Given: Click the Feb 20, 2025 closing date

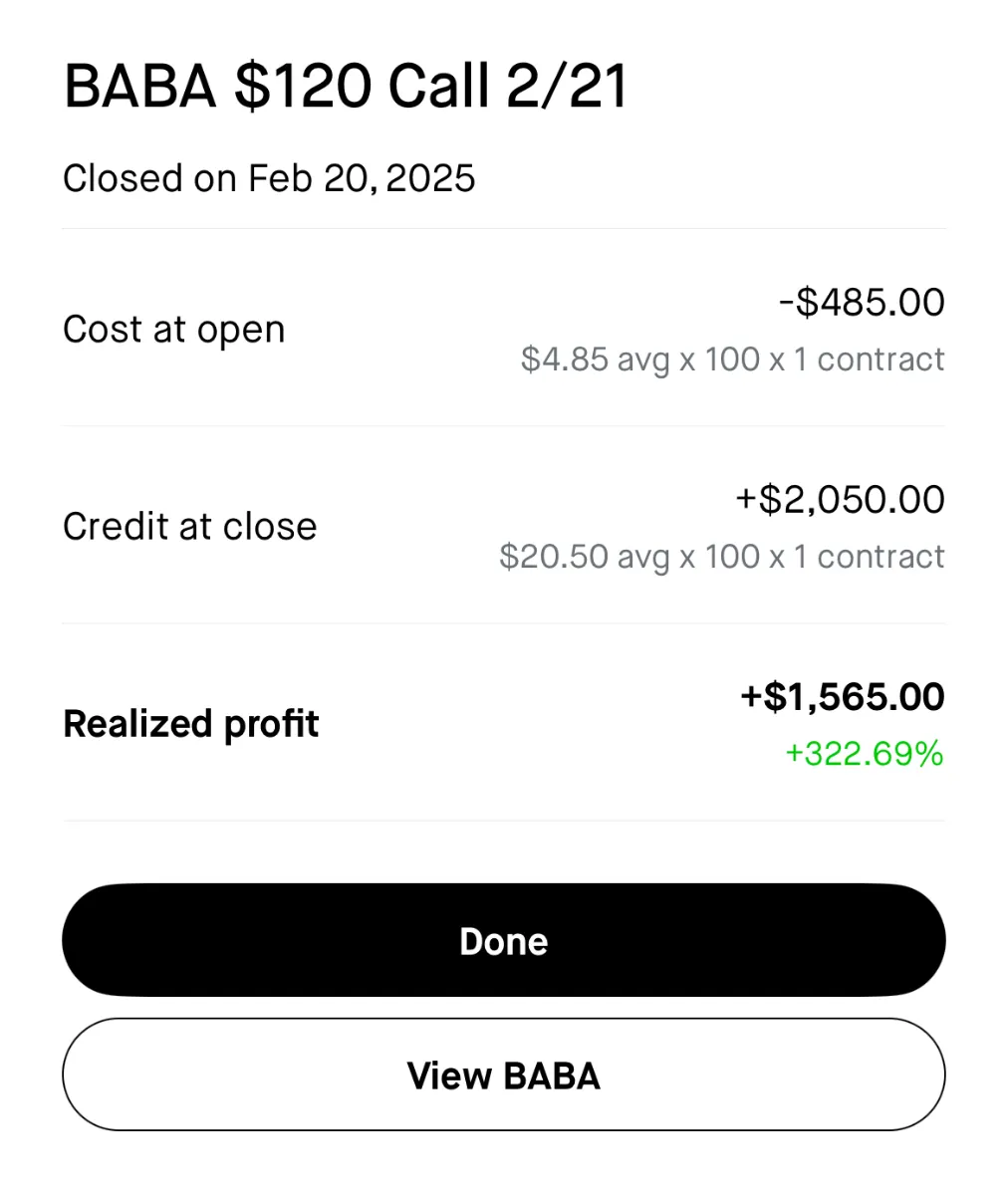Looking at the screenshot, I should [362, 179].
